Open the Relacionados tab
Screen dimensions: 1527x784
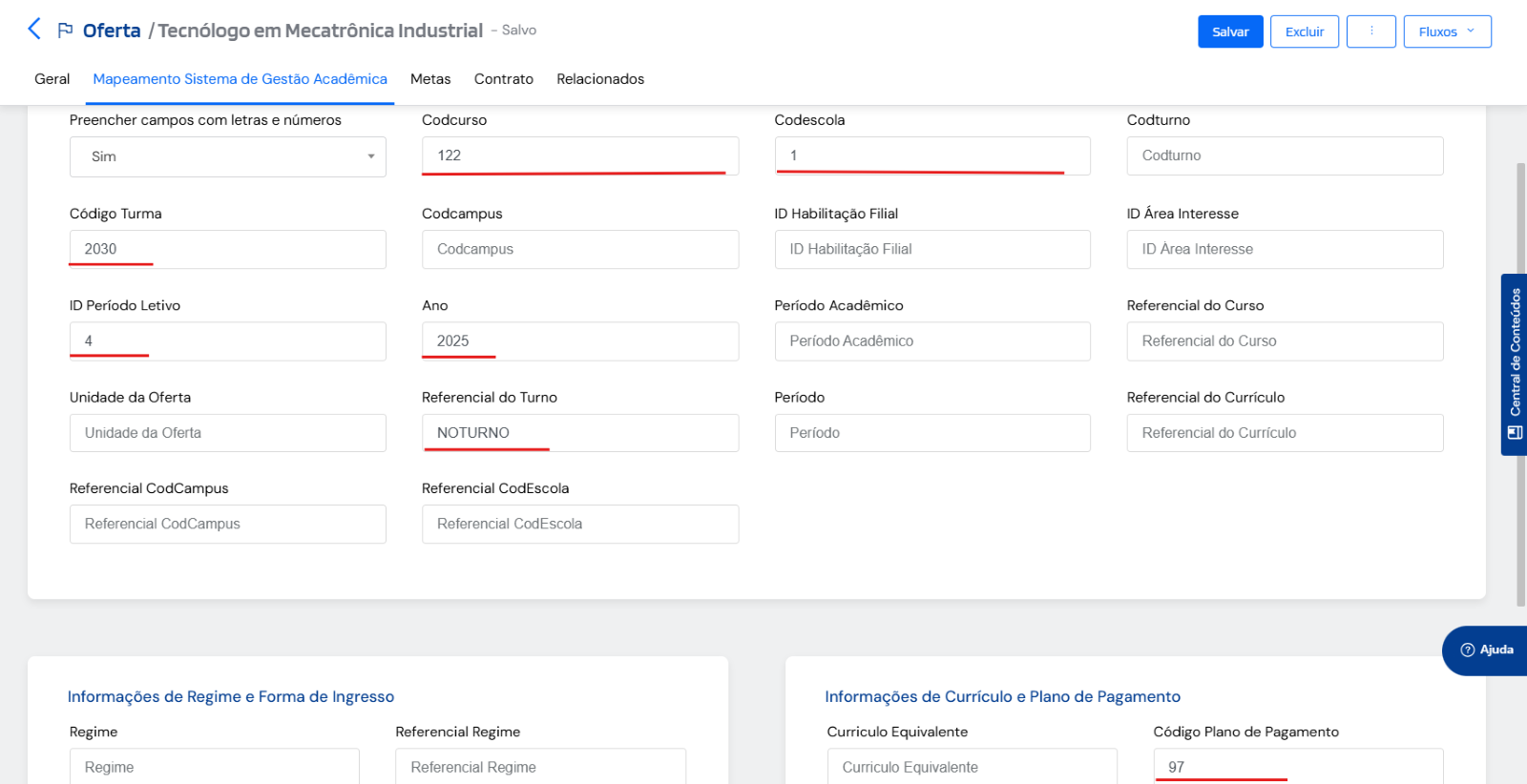tap(600, 79)
